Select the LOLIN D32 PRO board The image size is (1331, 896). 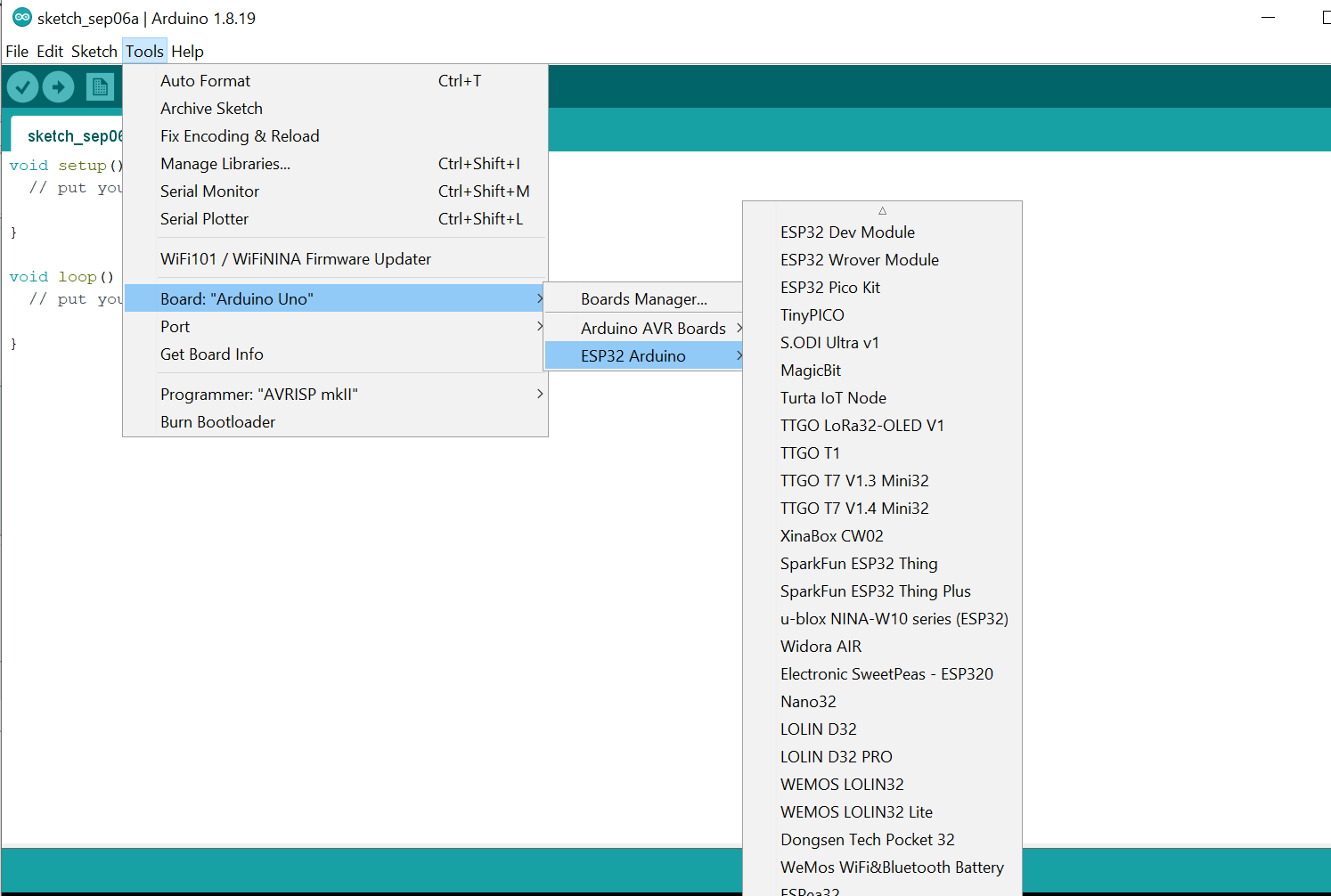click(836, 756)
